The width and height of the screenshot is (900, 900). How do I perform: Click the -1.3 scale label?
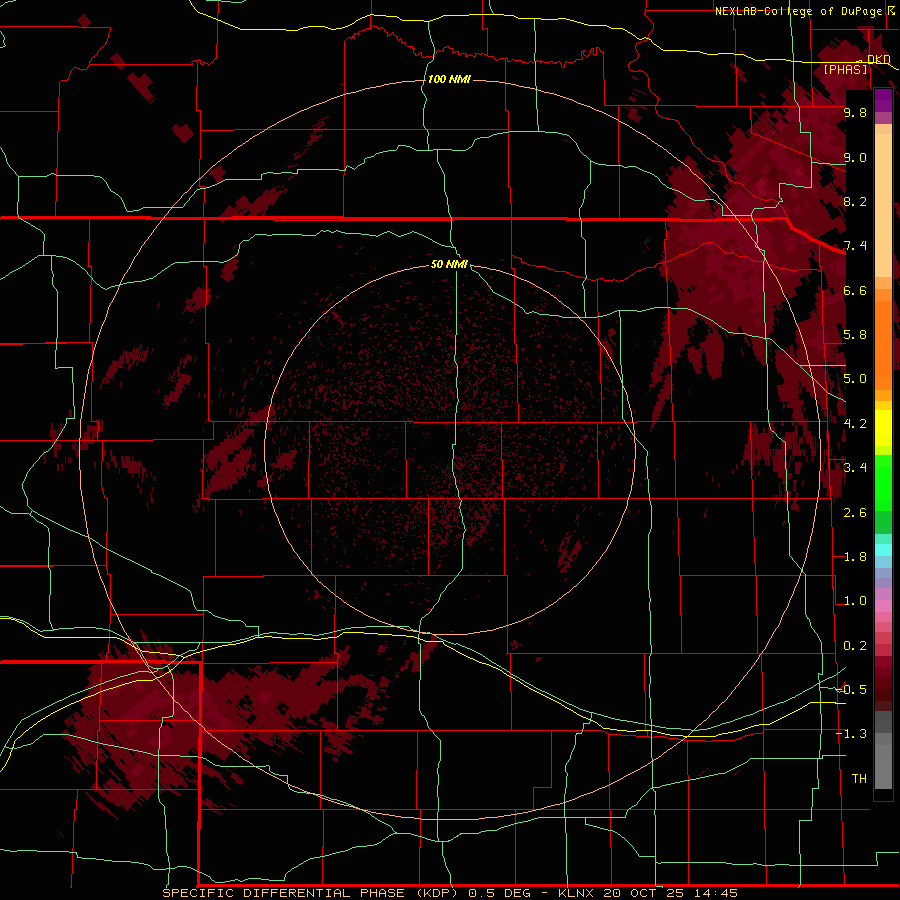coord(852,734)
